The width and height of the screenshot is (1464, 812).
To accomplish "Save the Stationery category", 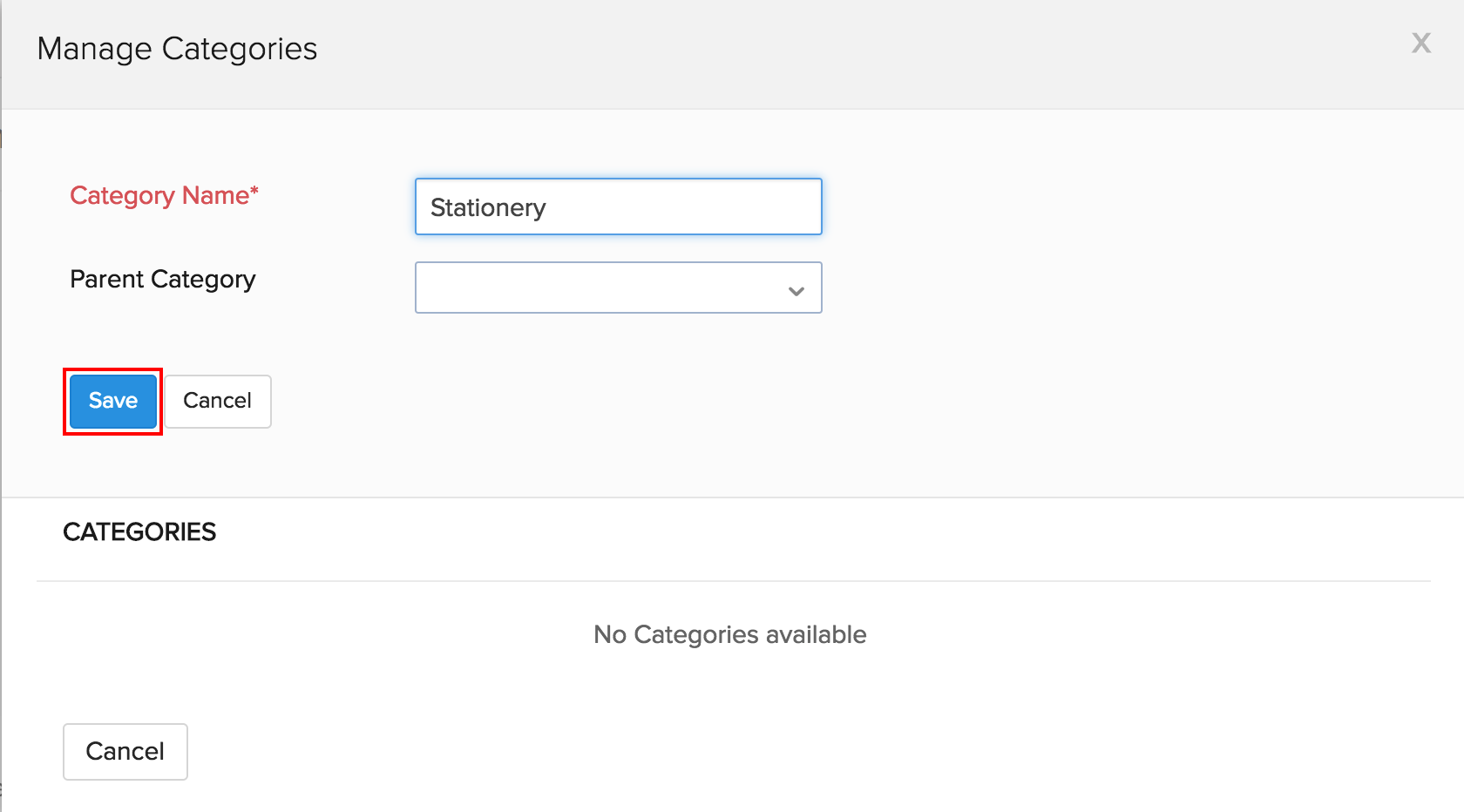I will click(x=113, y=401).
